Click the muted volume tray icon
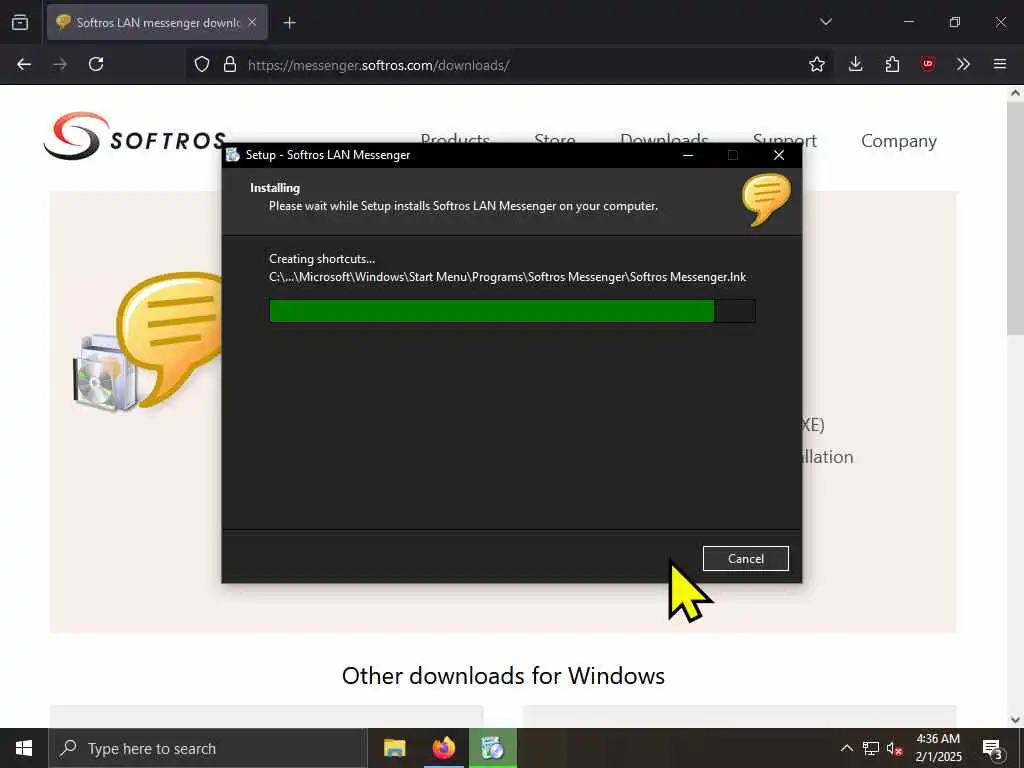The height and width of the screenshot is (768, 1024). point(895,748)
